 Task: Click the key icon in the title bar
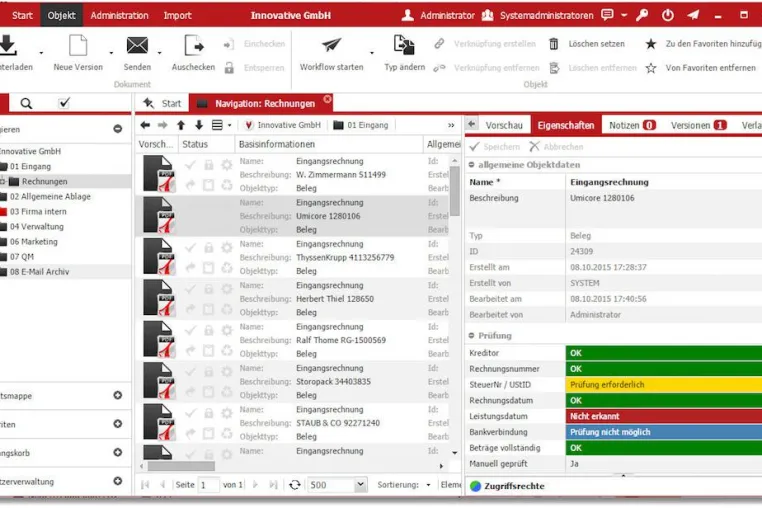(642, 15)
